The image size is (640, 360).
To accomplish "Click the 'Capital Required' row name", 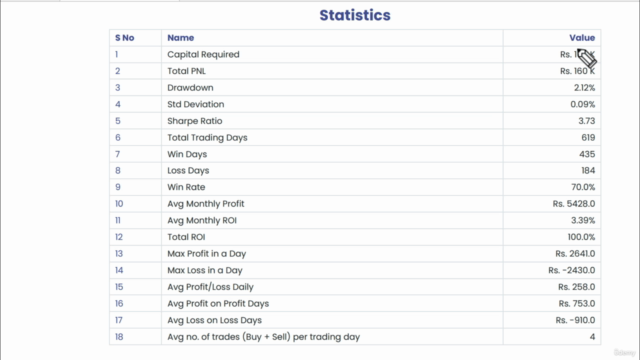I will point(203,54).
